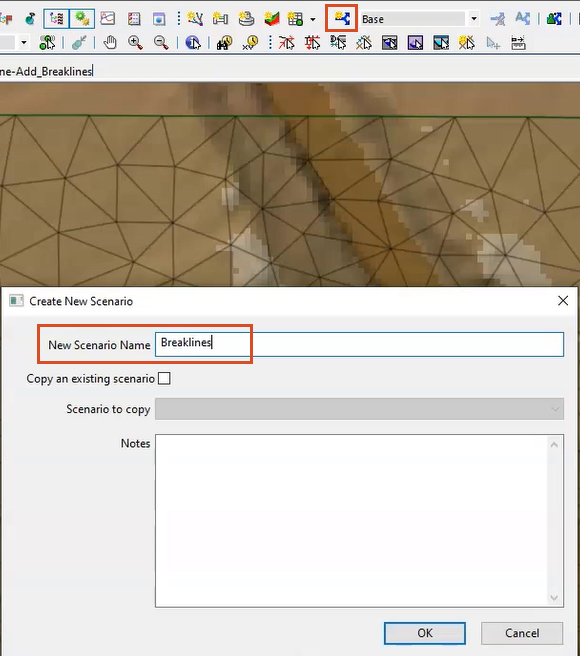This screenshot has height=656, width=580.
Task: Open the Base scenario dropdown
Action: 474,19
